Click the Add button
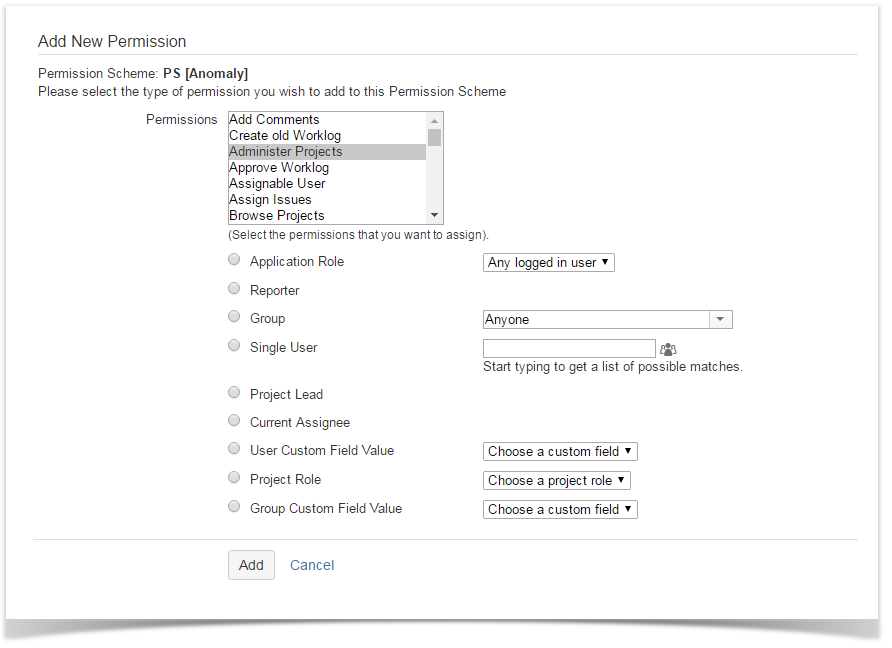Viewport: 892px width, 648px height. pos(251,565)
